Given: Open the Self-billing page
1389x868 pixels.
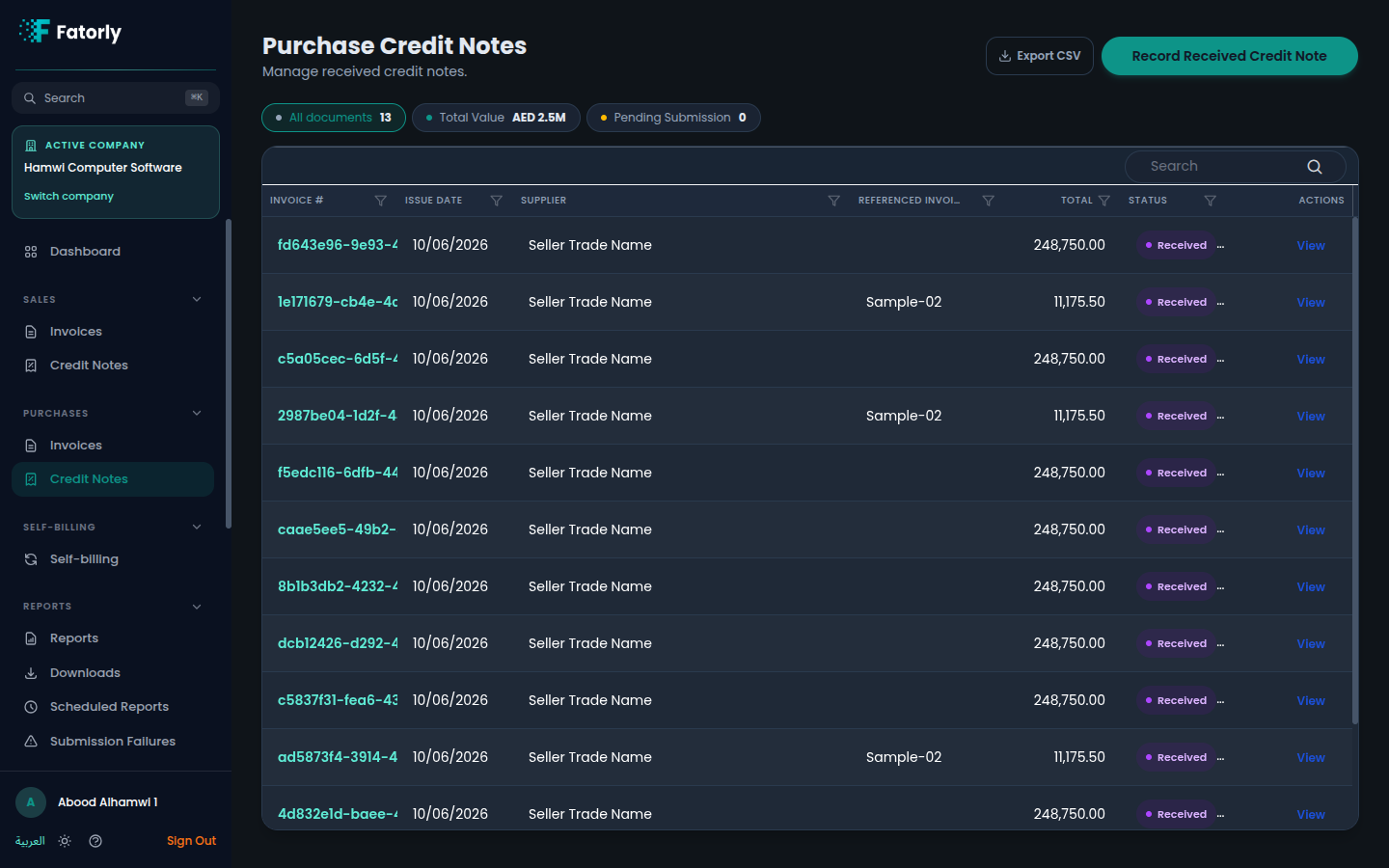Looking at the screenshot, I should (113, 559).
